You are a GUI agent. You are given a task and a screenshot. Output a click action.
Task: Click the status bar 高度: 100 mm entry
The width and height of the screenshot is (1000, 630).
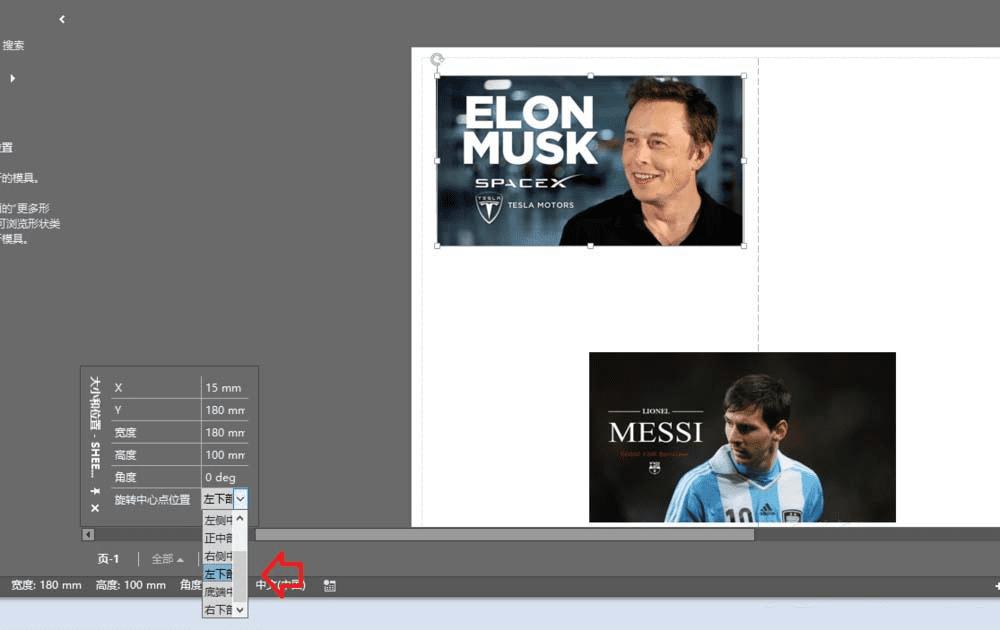[x=131, y=585]
